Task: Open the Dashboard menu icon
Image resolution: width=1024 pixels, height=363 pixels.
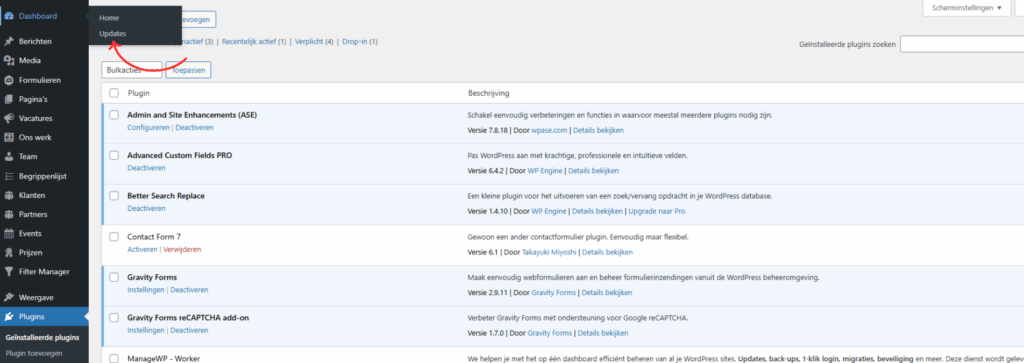Action: [x=8, y=16]
